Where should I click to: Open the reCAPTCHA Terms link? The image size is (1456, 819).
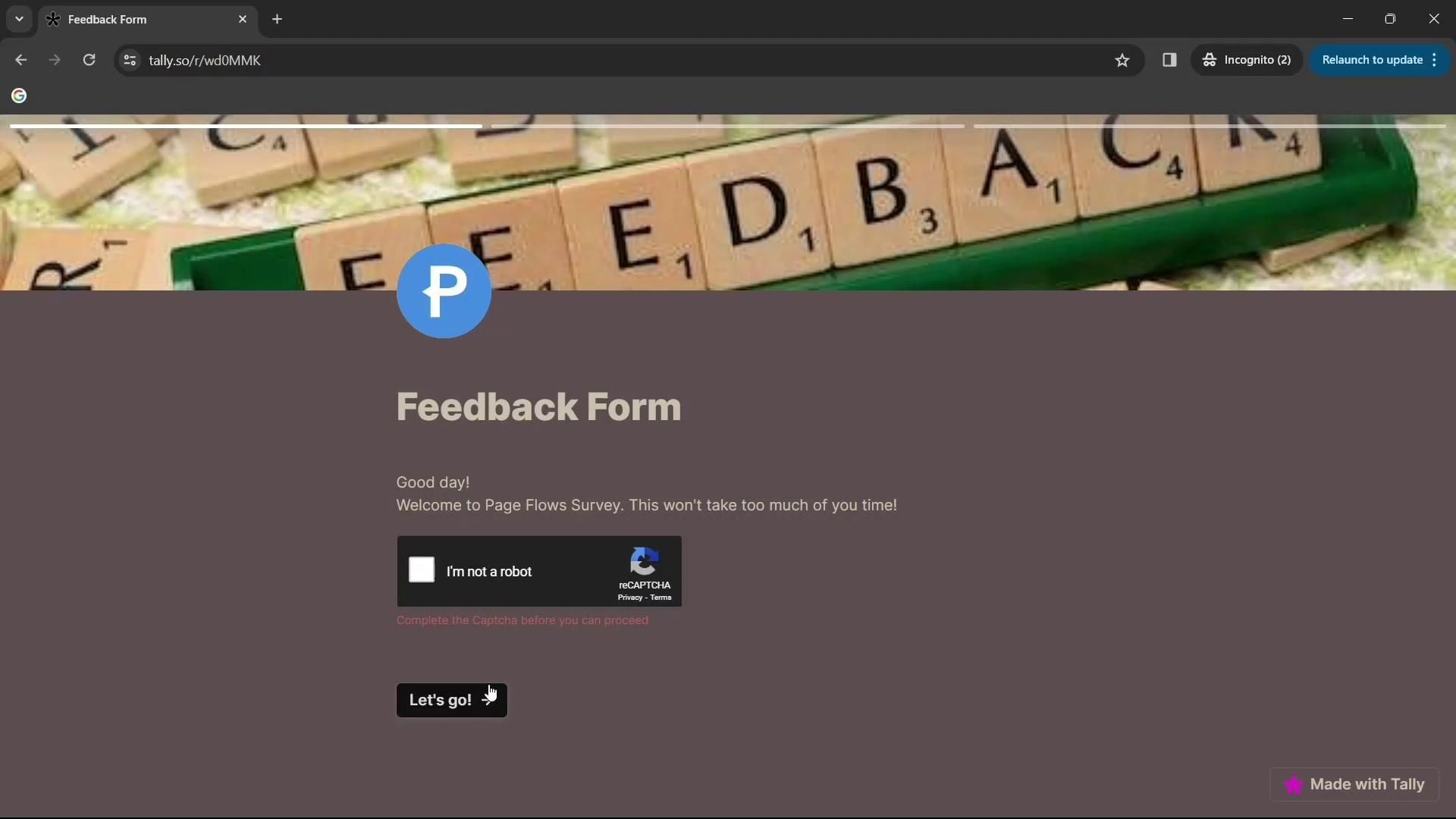point(661,598)
